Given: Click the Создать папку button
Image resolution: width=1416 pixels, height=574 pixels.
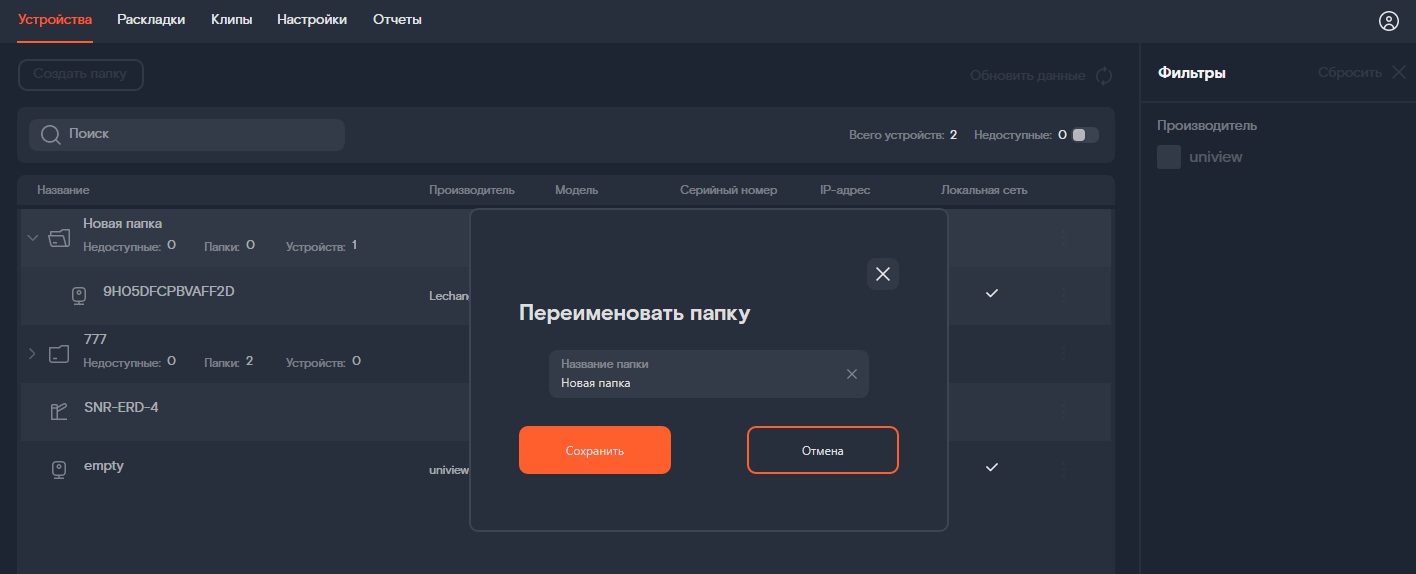Looking at the screenshot, I should pos(80,75).
